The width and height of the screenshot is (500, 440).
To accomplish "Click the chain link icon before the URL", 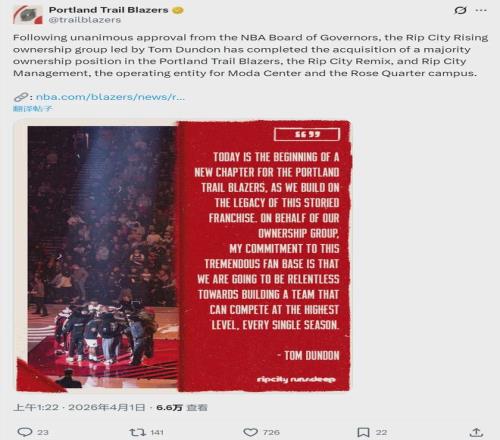I will pyautogui.click(x=21, y=97).
